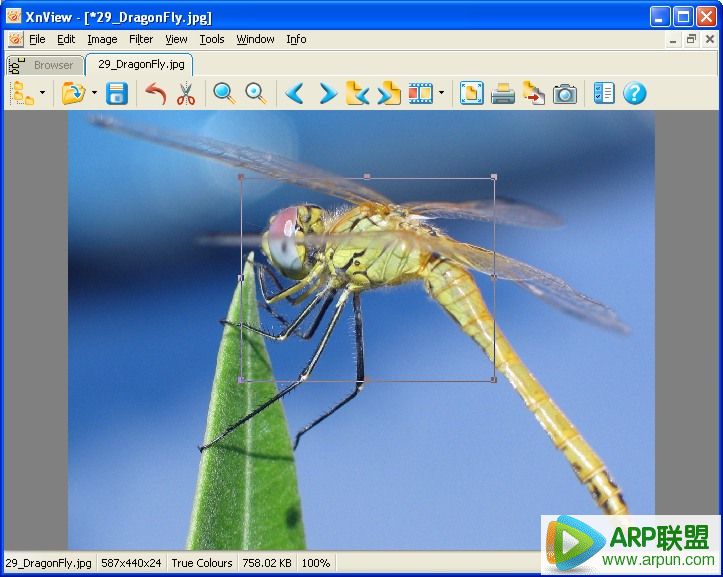Open the Window menu
Image resolution: width=723 pixels, height=577 pixels.
255,39
